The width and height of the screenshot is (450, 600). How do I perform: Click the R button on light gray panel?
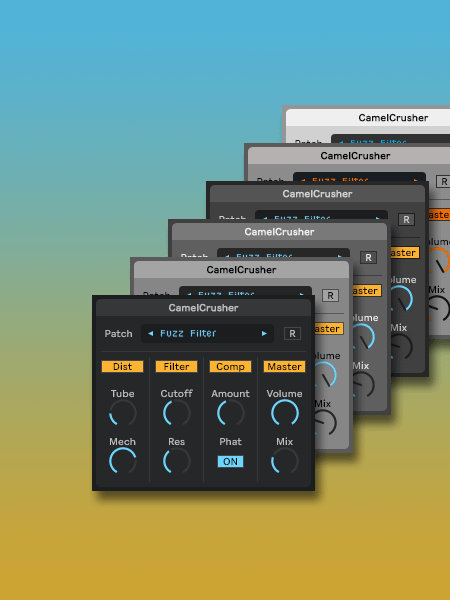pyautogui.click(x=330, y=296)
